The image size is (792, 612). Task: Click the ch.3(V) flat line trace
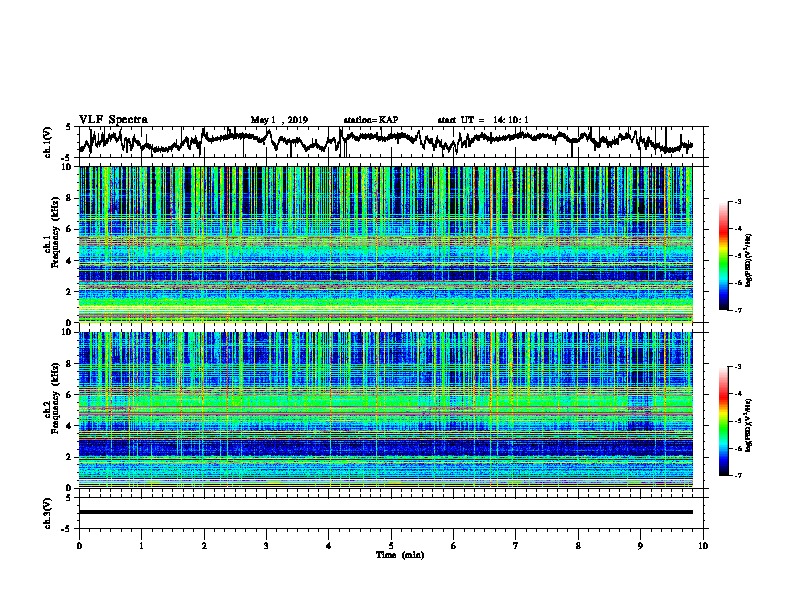click(x=385, y=512)
